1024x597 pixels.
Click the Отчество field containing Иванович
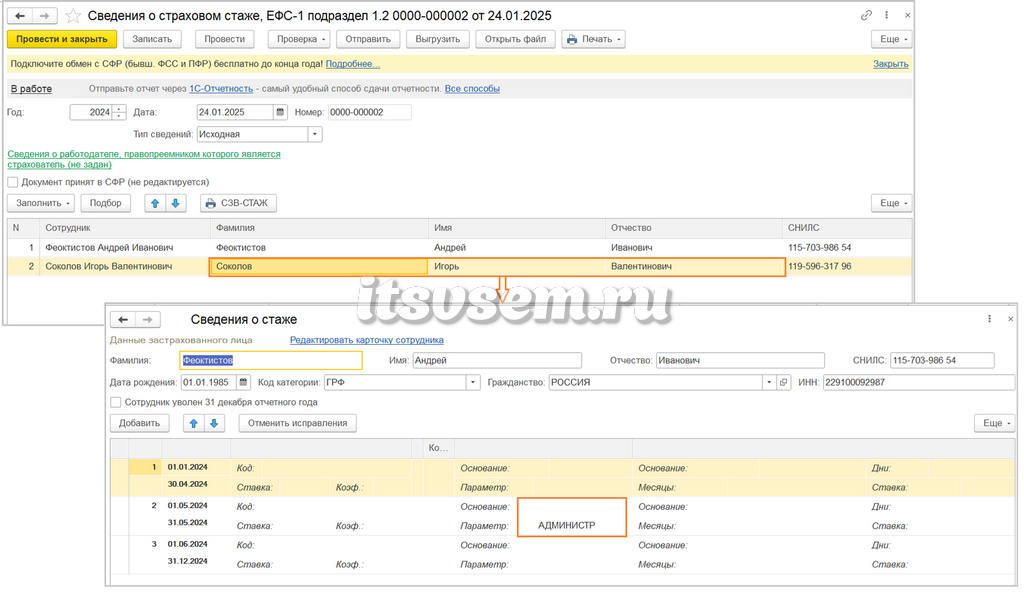(x=740, y=361)
